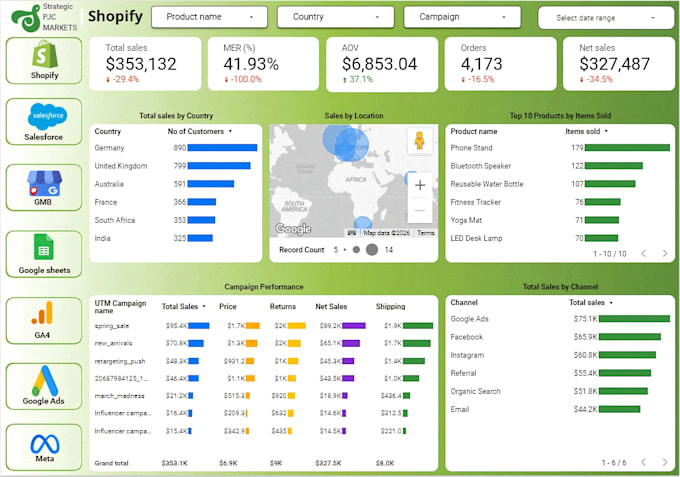Select the new_arrivals campaign row

(264, 343)
